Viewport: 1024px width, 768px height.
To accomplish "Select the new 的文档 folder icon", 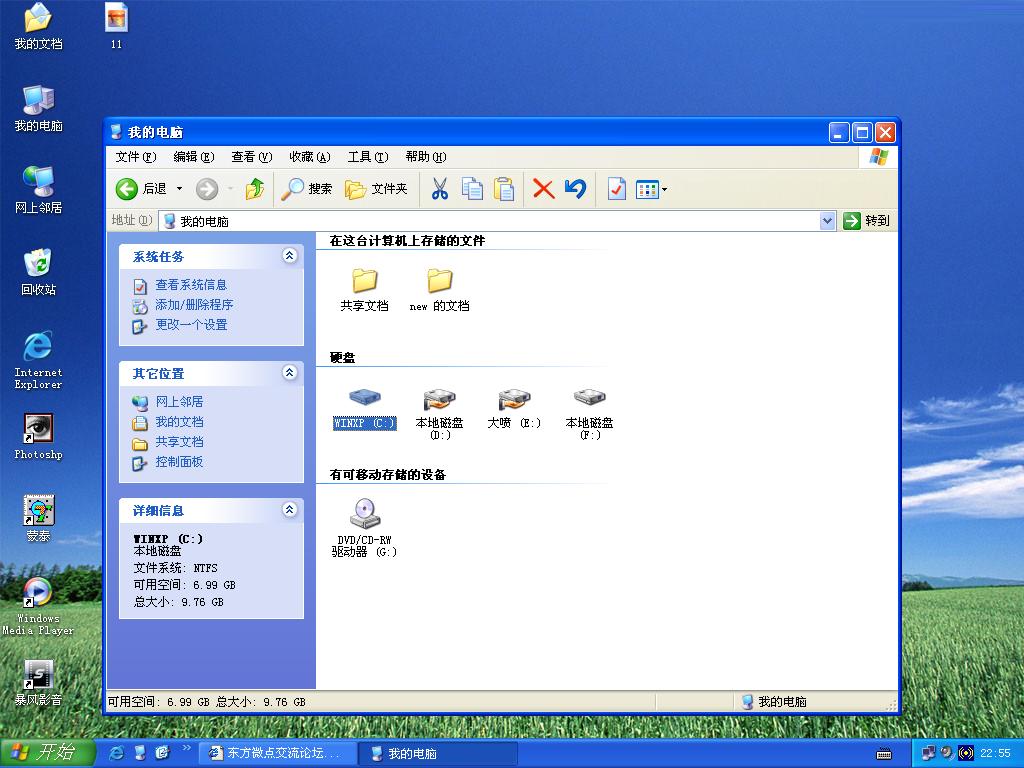I will [x=440, y=289].
